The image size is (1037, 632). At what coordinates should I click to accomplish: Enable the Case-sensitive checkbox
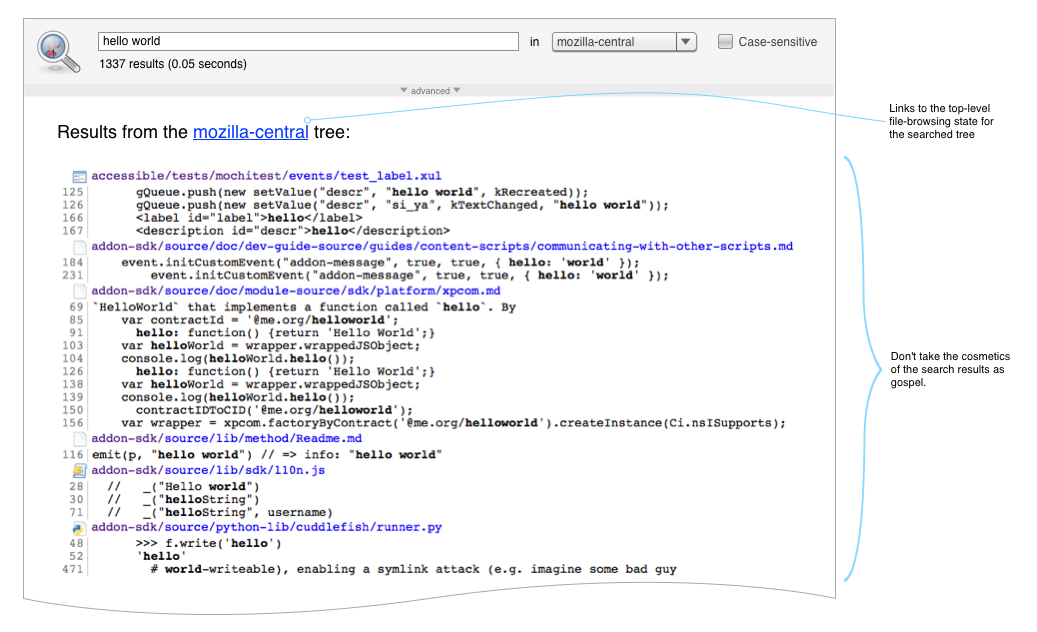726,42
